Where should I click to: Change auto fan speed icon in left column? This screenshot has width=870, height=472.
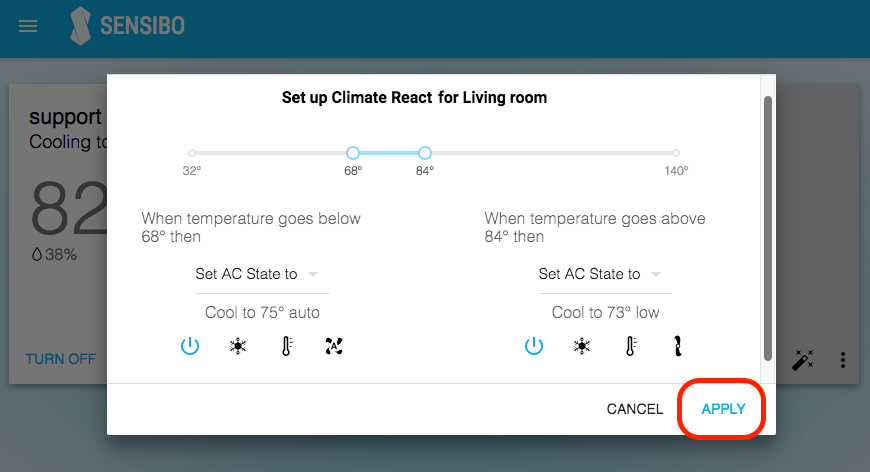click(333, 346)
